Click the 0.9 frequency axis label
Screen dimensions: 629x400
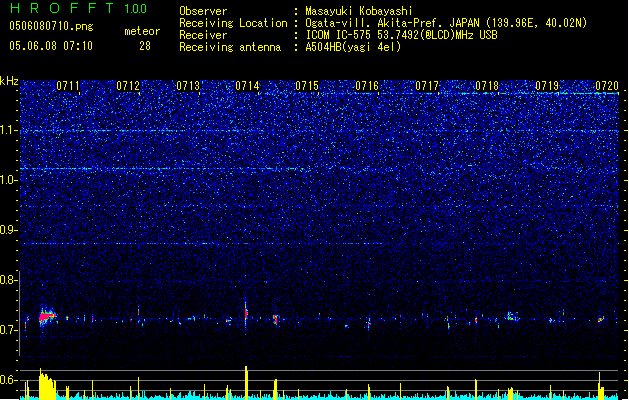pos(8,230)
